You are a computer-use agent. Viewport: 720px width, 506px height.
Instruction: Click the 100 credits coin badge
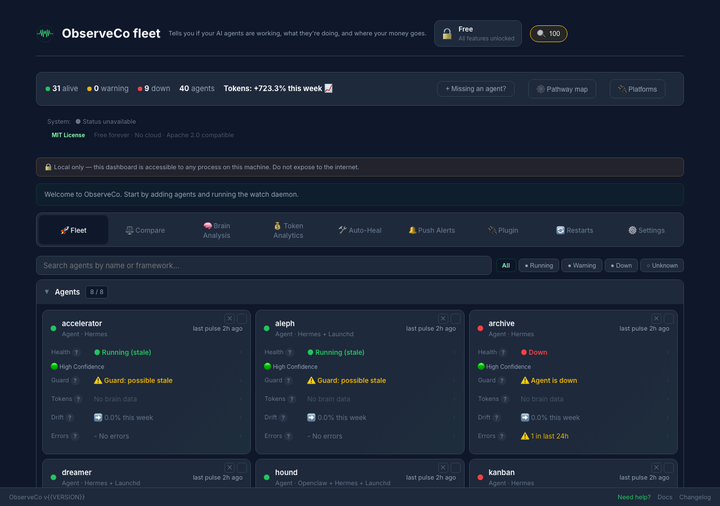549,34
